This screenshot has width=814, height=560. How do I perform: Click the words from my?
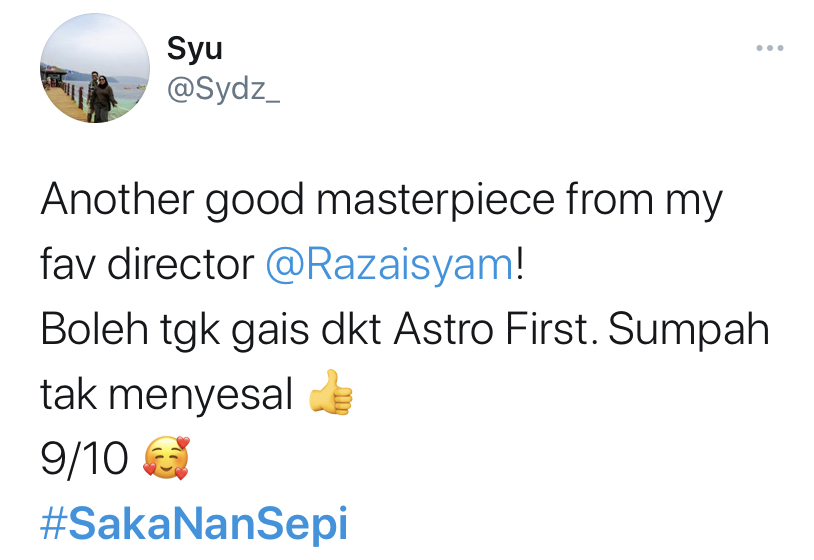point(644,201)
